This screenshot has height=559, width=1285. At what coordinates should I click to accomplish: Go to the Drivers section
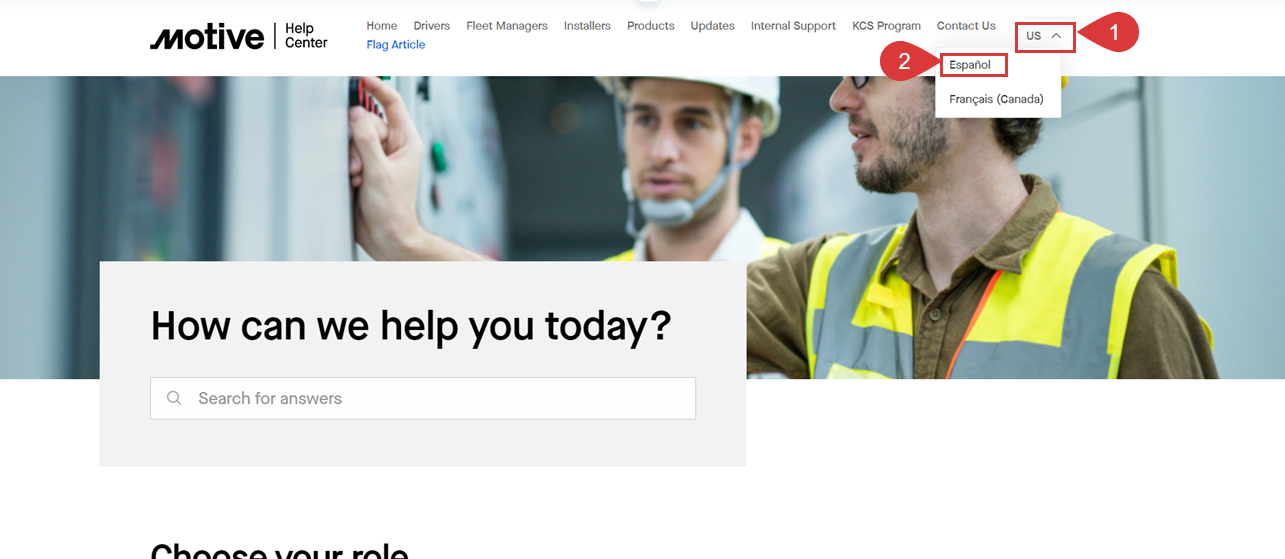(x=432, y=26)
